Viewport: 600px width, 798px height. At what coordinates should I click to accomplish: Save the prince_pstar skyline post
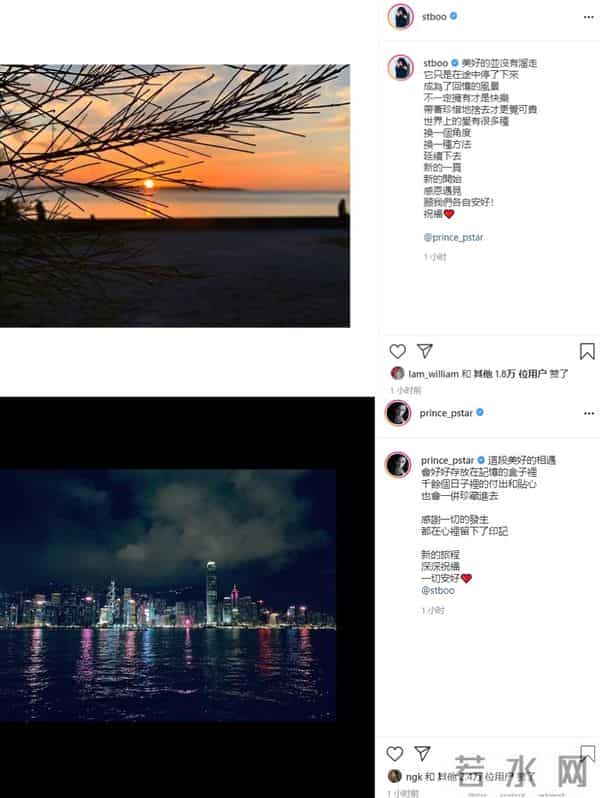click(587, 754)
